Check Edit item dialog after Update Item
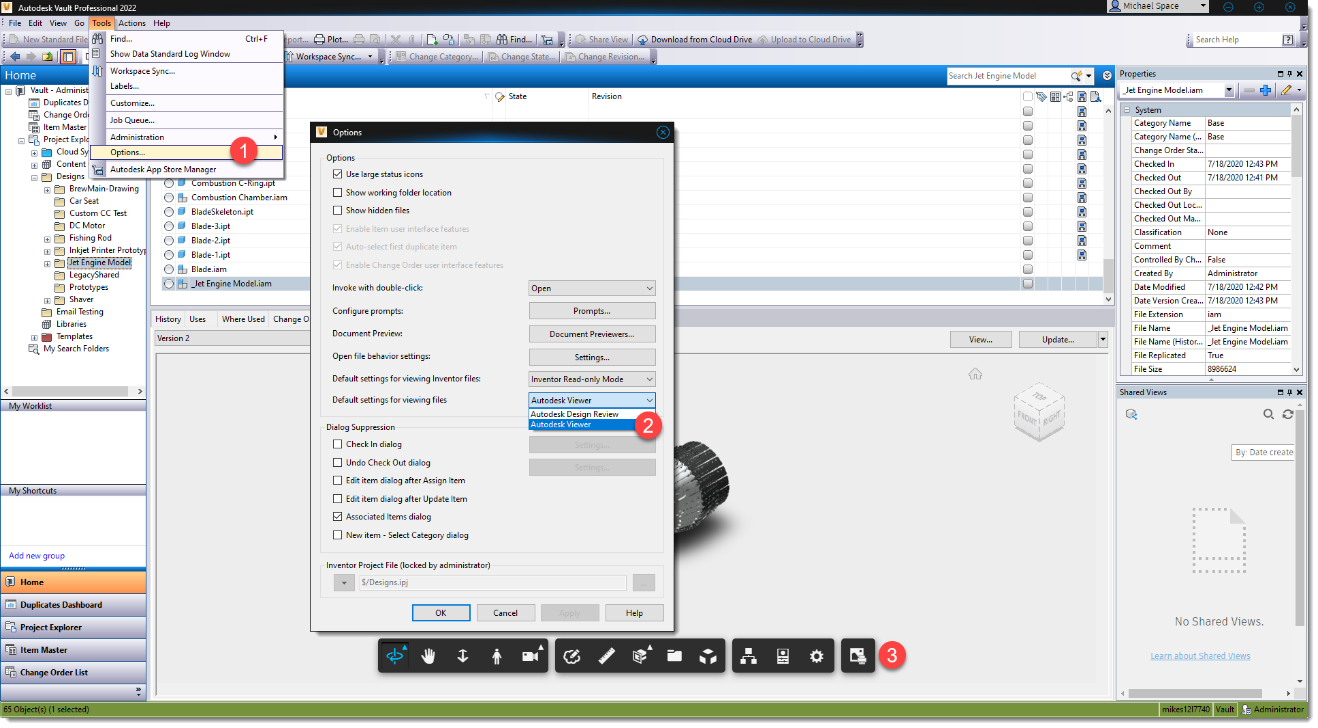This screenshot has width=1318, height=728. point(338,498)
